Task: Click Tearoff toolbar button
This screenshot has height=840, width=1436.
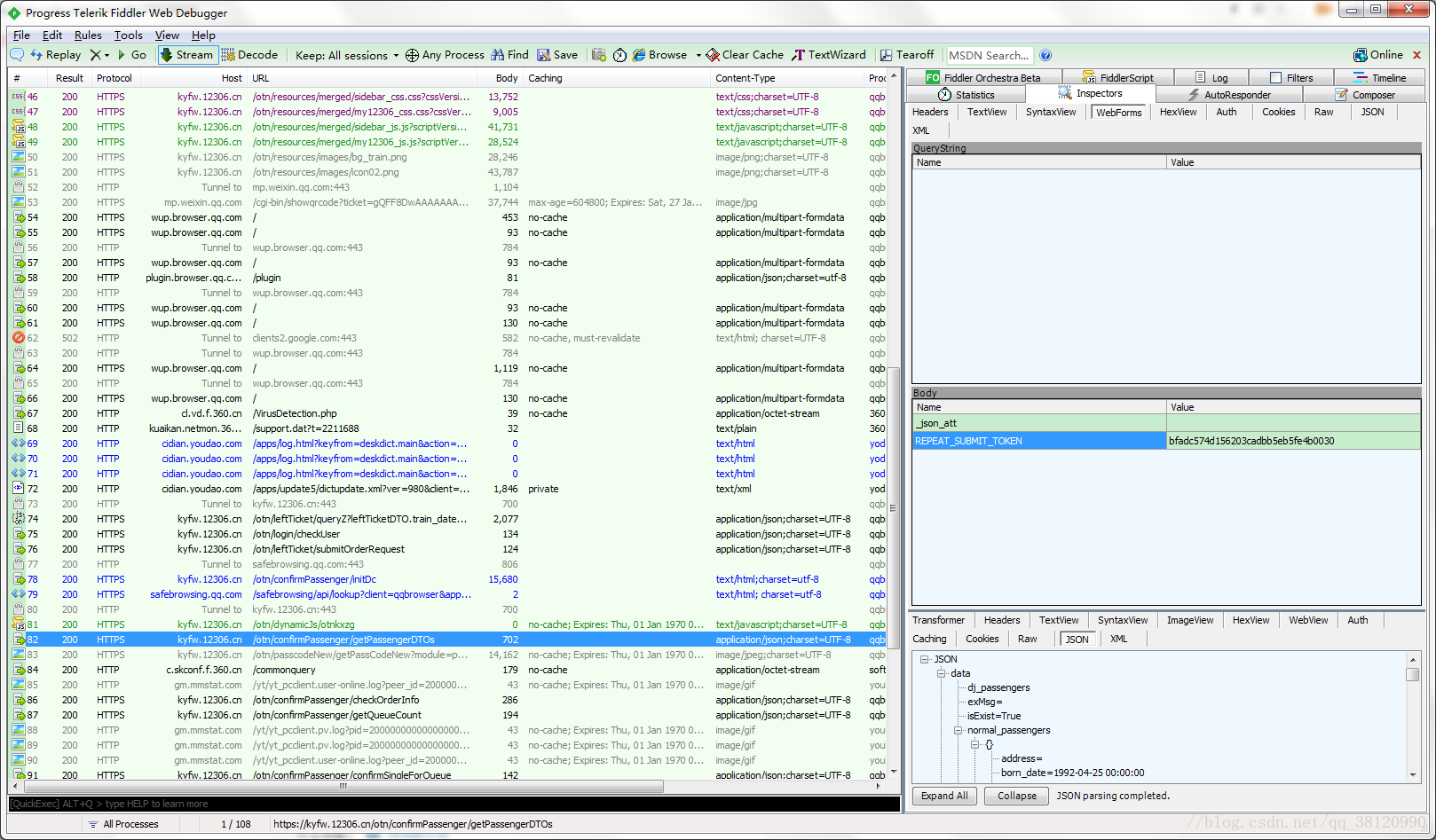Action: click(x=907, y=55)
